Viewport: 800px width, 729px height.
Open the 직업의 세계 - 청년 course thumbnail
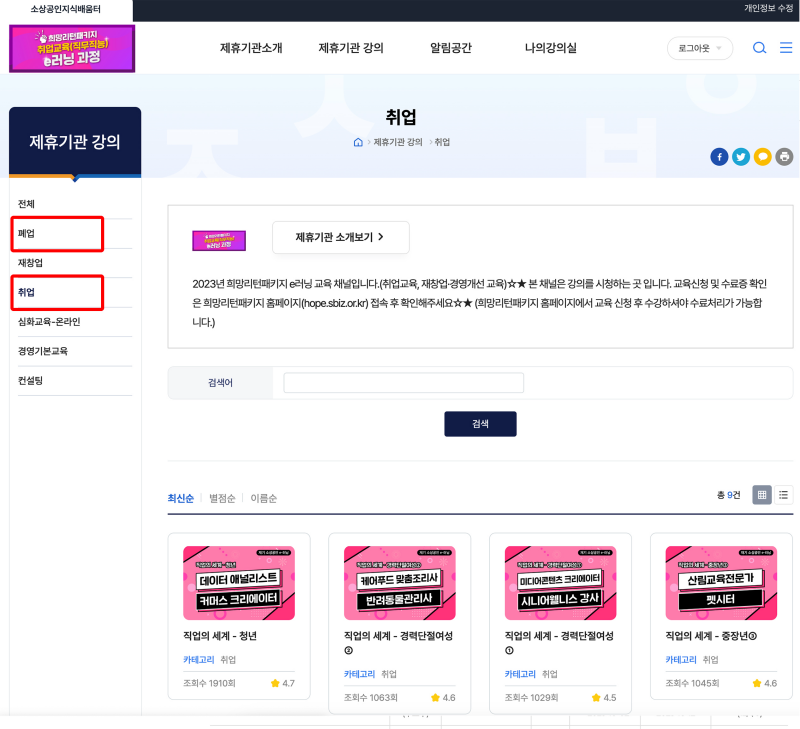point(239,582)
